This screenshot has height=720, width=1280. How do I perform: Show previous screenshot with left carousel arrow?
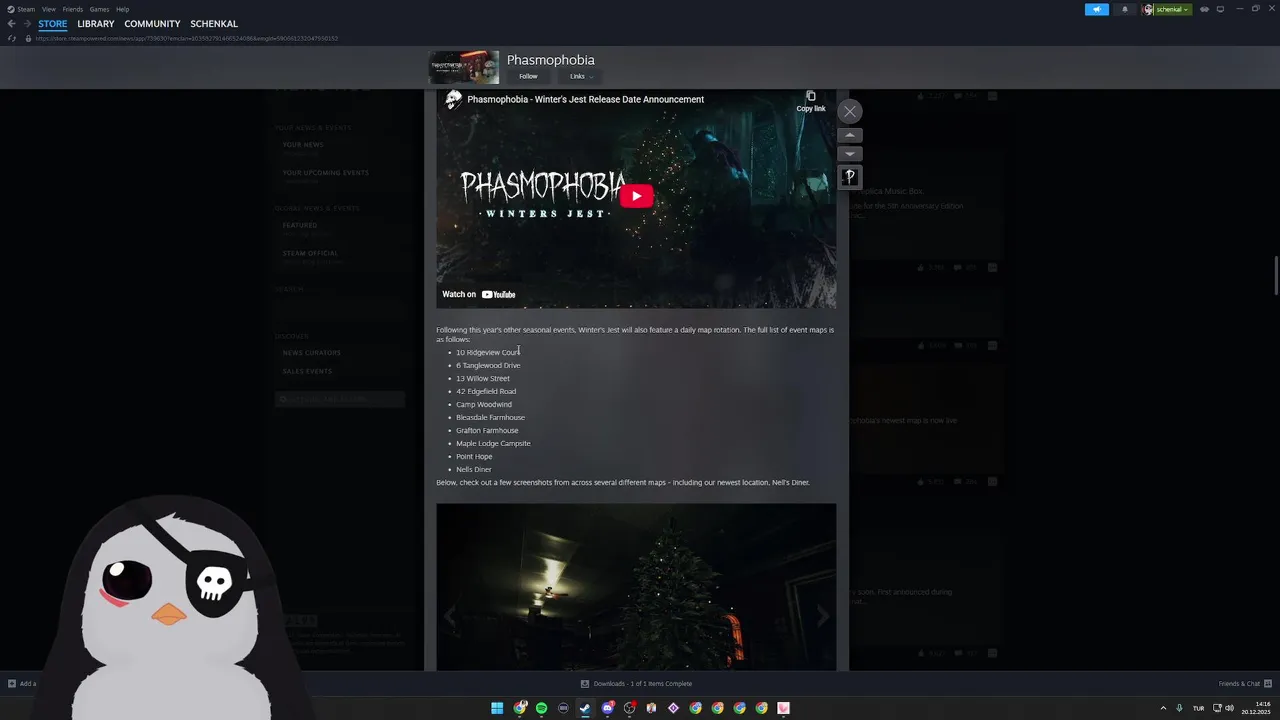coord(449,617)
